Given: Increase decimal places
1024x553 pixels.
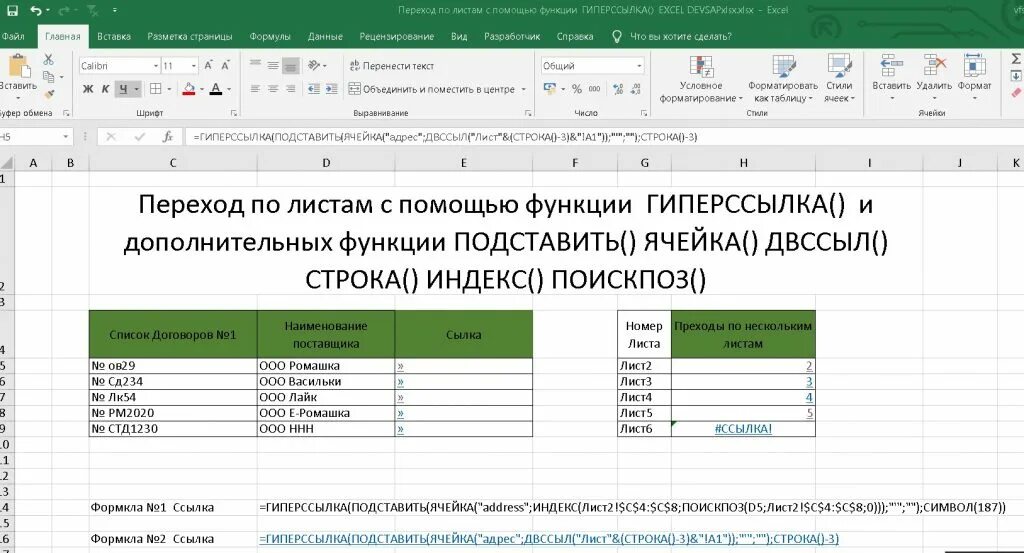Looking at the screenshot, I should 618,89.
